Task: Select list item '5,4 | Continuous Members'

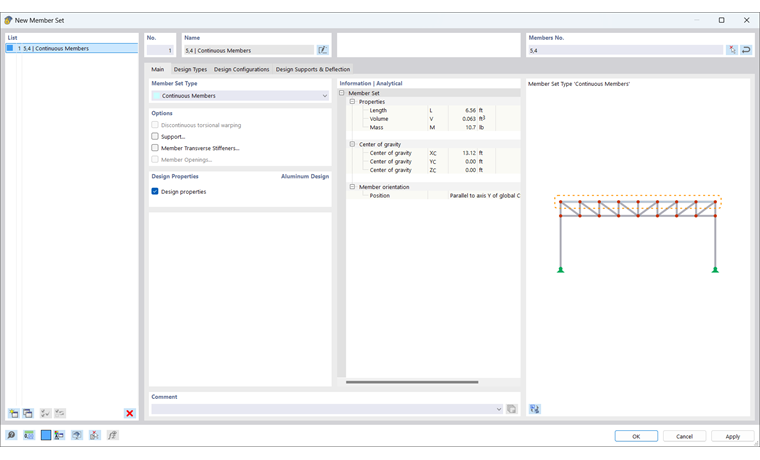Action: (72, 48)
